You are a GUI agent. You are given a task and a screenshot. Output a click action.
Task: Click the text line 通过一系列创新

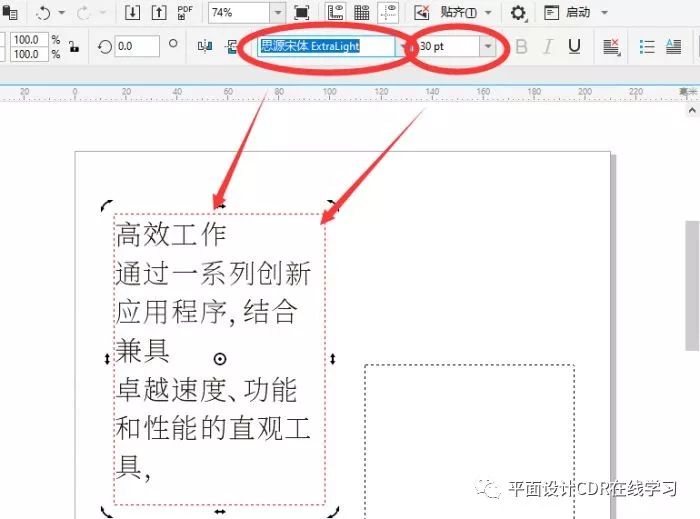[213, 273]
